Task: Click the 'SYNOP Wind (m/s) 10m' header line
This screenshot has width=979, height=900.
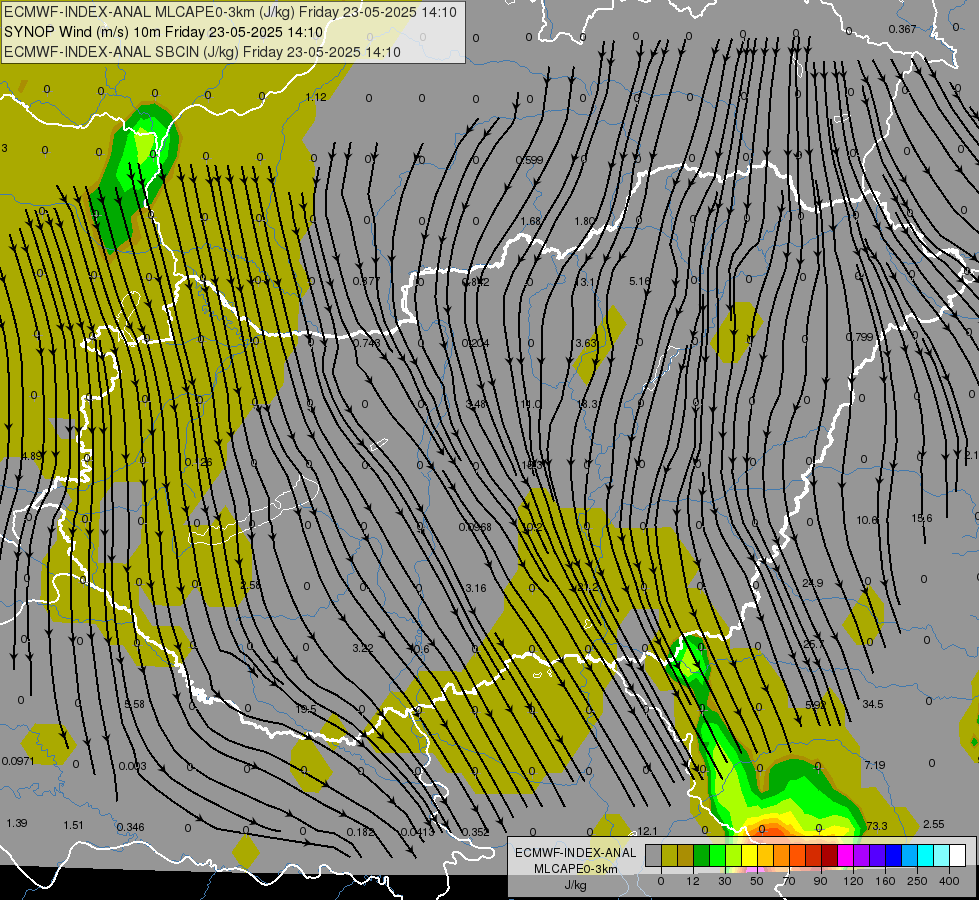Action: (x=164, y=32)
